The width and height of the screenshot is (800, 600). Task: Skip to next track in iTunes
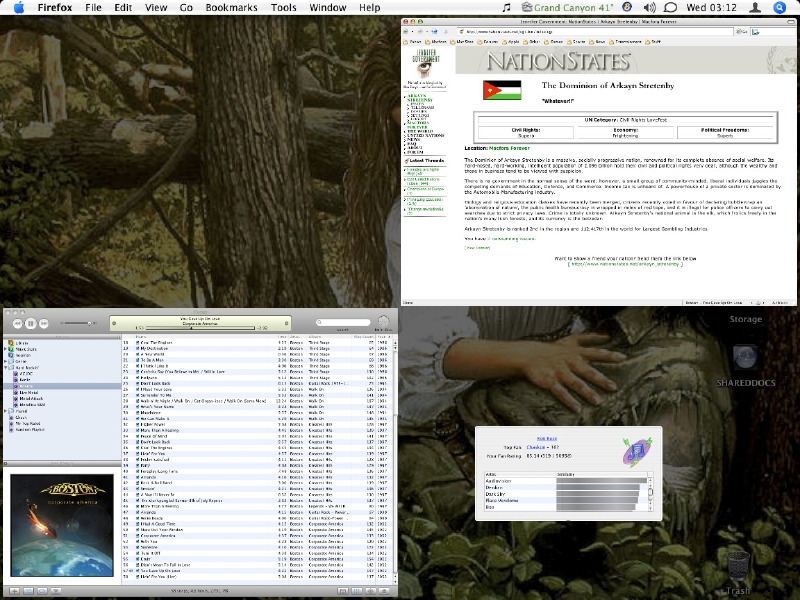click(x=46, y=323)
